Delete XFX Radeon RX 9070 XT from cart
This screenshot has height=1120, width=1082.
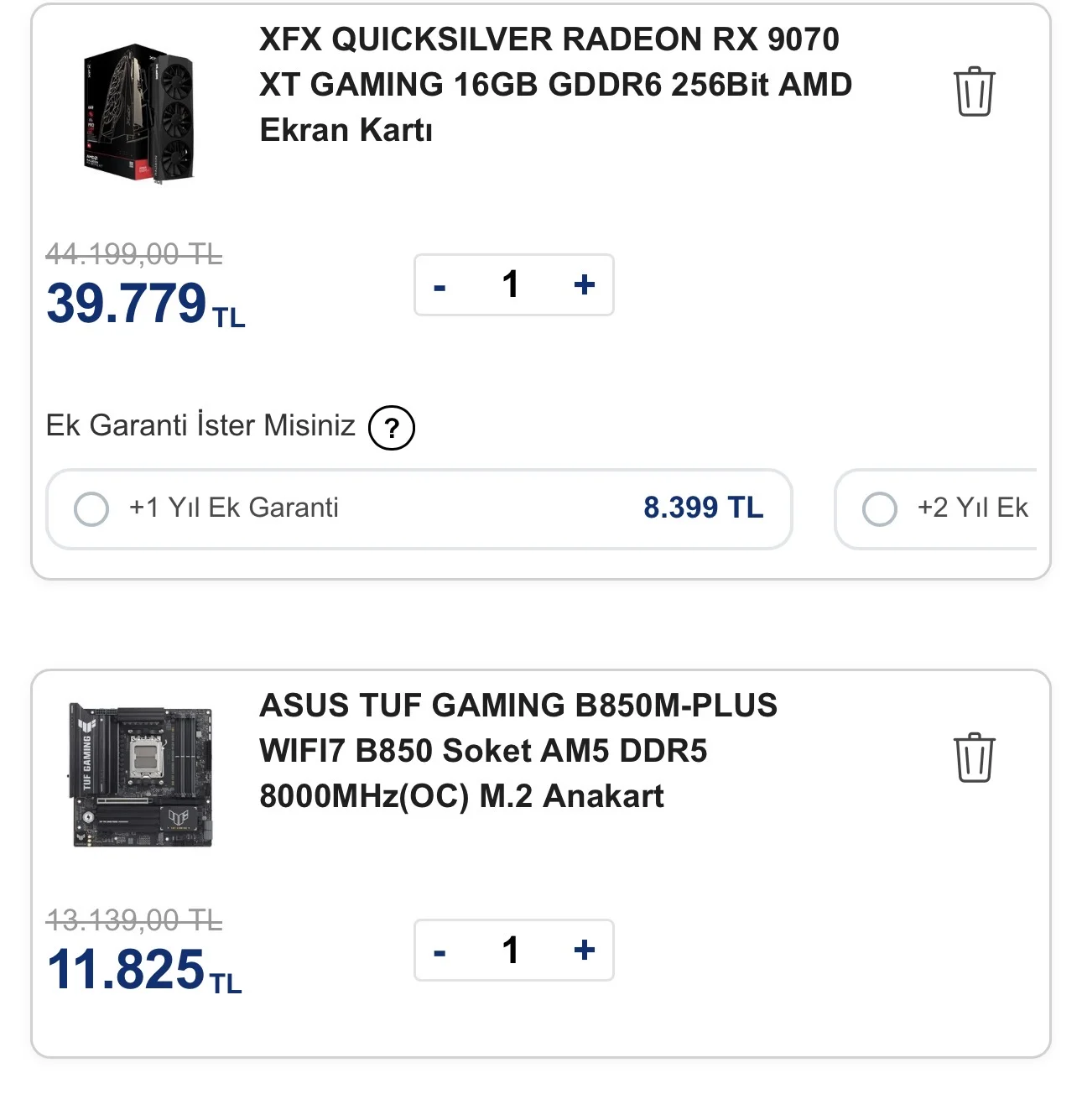974,91
